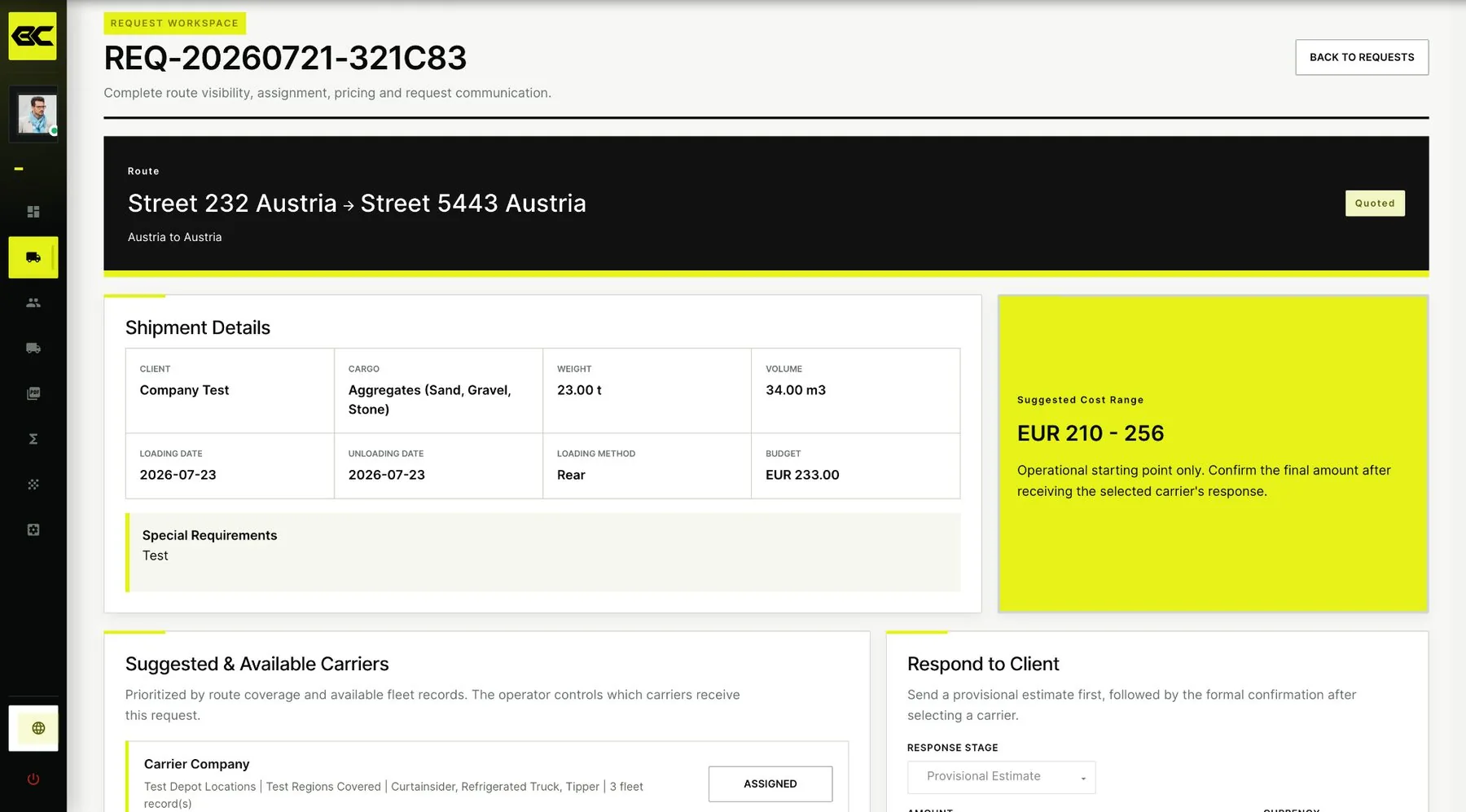Click the volume value 34.00 m3
1466x812 pixels.
pyautogui.click(x=796, y=390)
